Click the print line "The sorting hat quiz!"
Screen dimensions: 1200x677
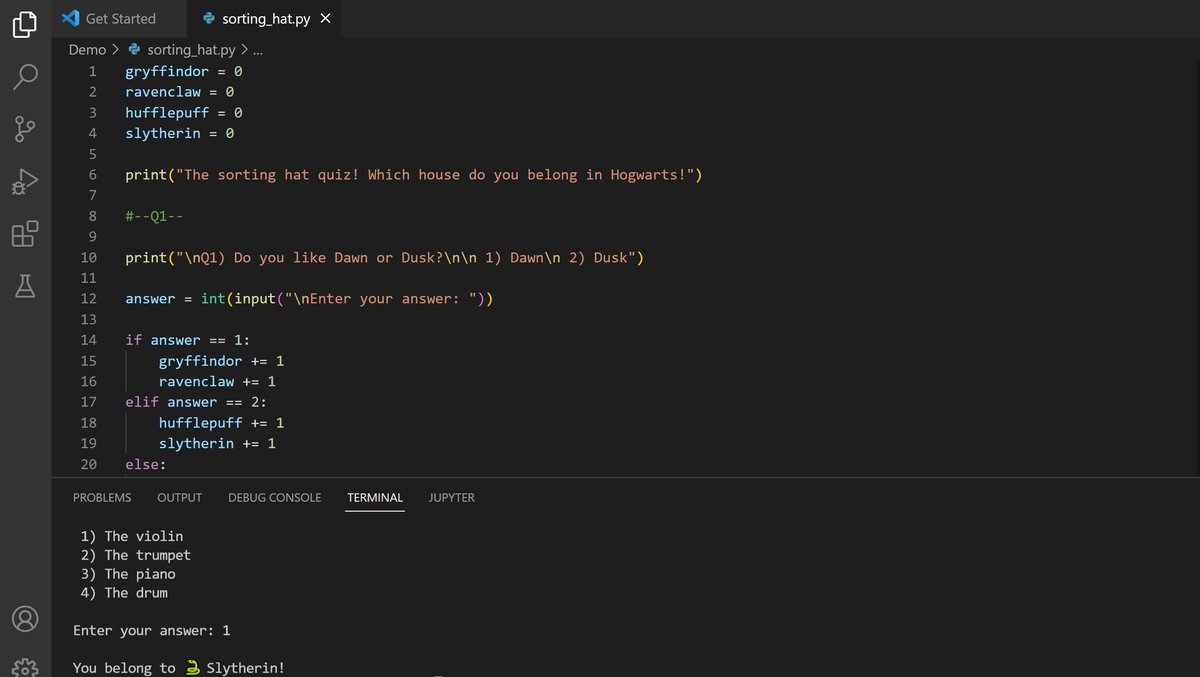(414, 175)
